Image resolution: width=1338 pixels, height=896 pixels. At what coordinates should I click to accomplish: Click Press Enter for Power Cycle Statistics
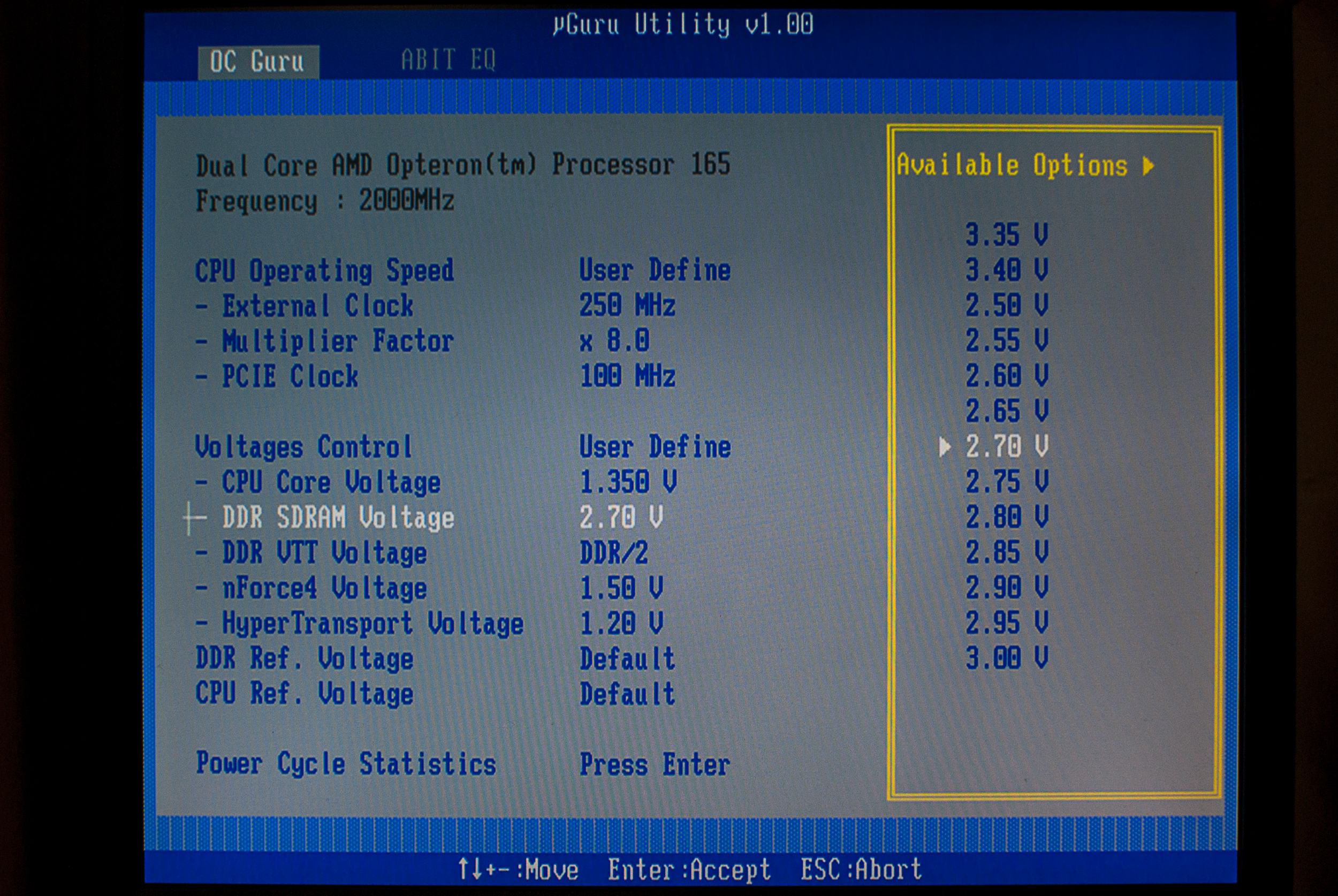(x=655, y=764)
